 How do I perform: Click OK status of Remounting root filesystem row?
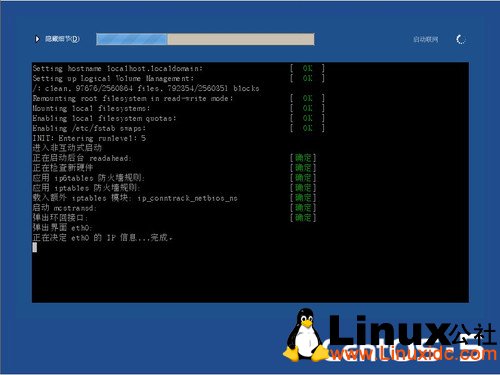(x=307, y=98)
